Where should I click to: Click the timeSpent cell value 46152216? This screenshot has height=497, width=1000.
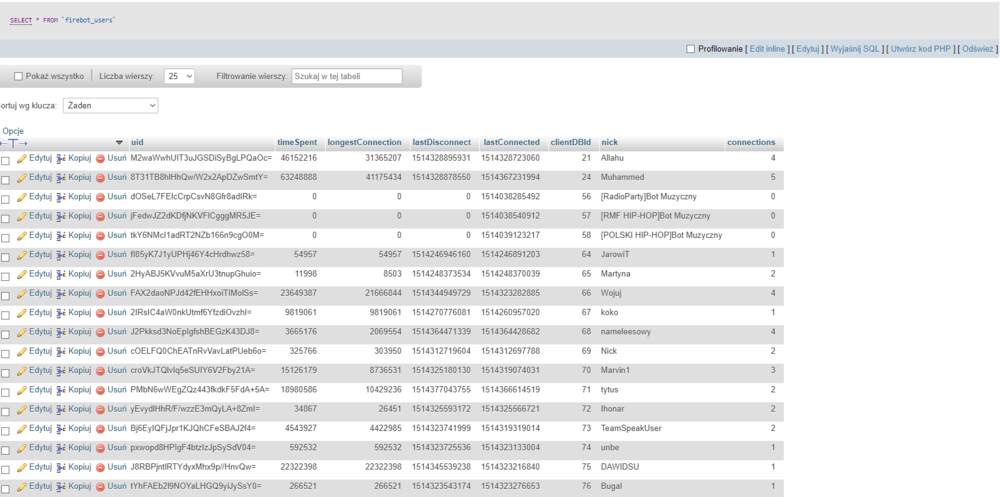(298, 158)
